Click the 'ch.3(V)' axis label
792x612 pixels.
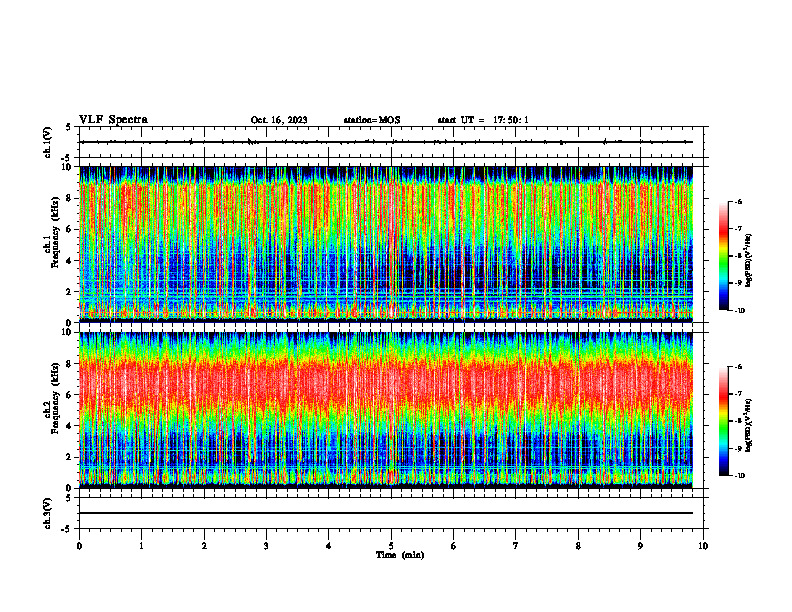tap(47, 513)
